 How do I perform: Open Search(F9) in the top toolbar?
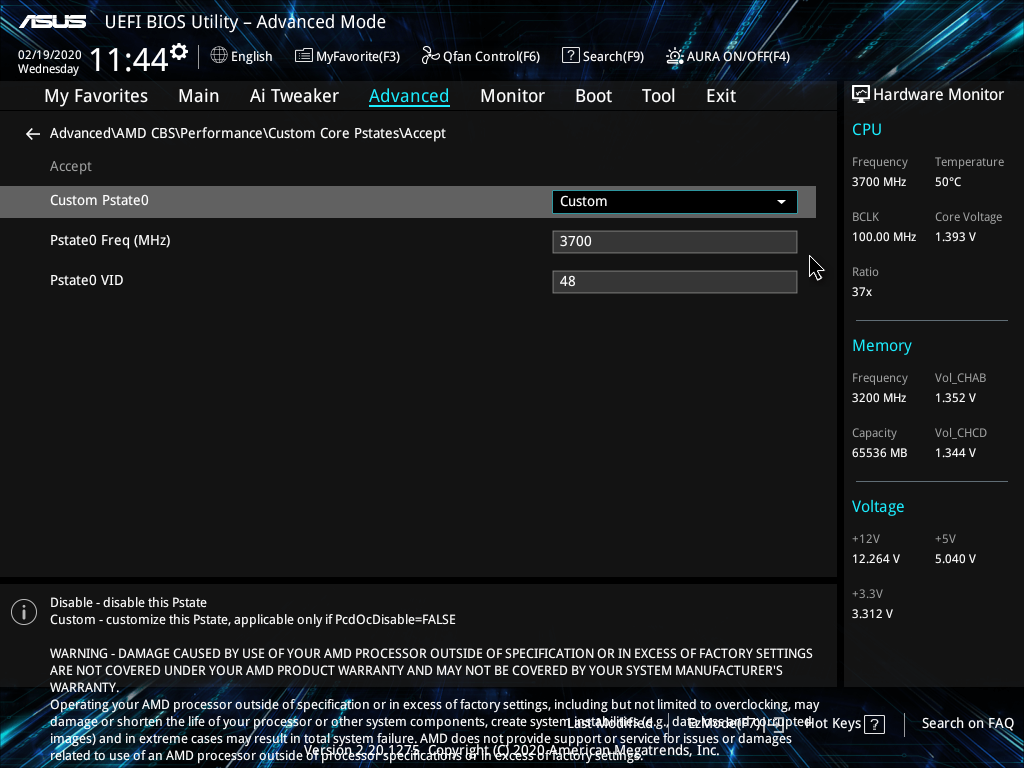[602, 56]
